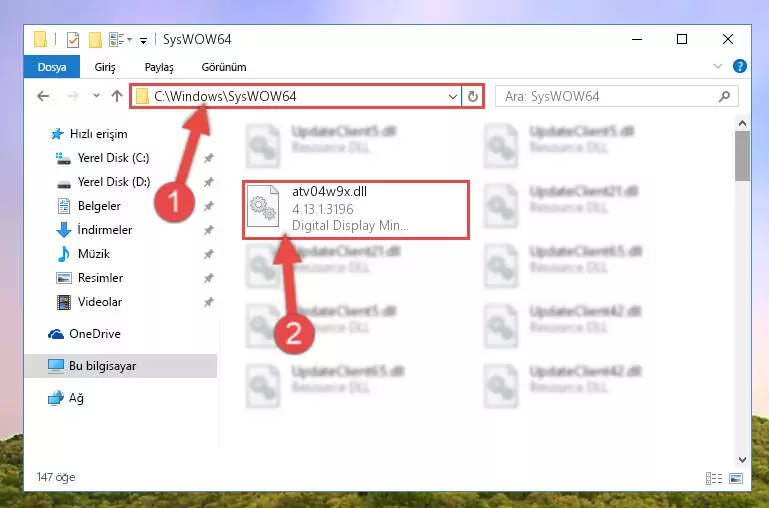Click the Properties quick access icon with the checkmark
Viewport: 769px width, 508px height.
(x=73, y=39)
